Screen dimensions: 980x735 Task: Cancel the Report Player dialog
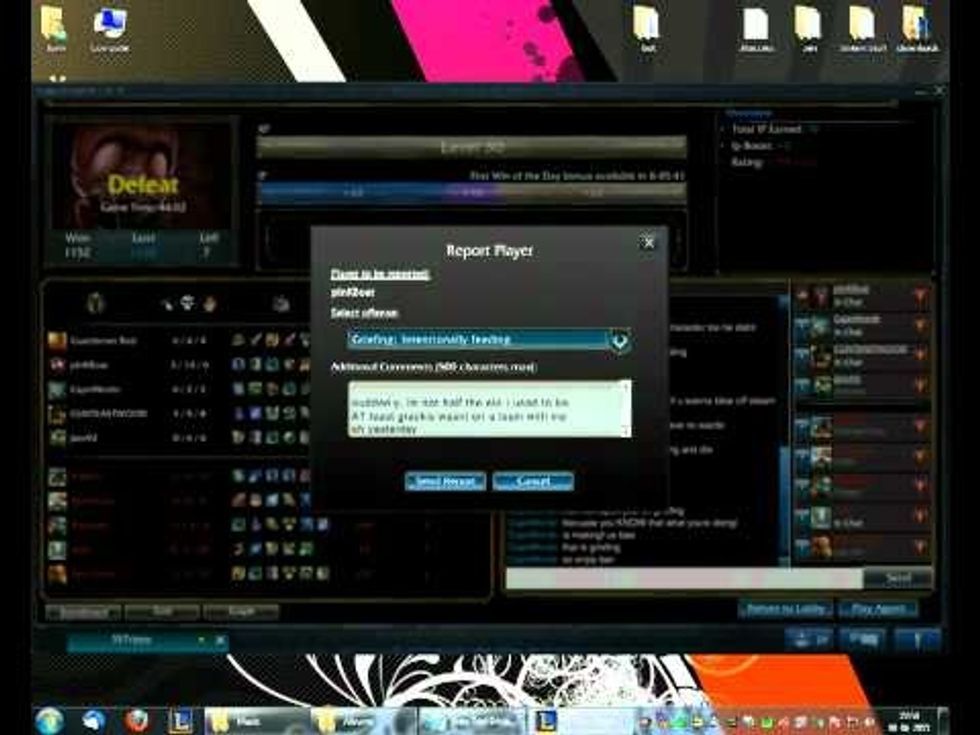533,482
